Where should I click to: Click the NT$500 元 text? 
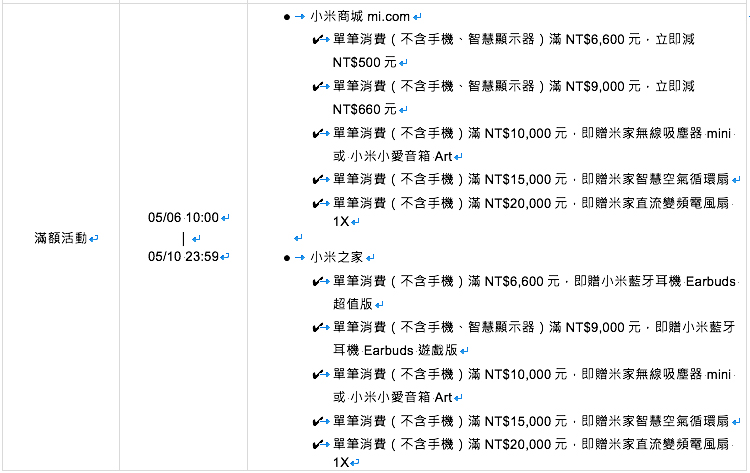click(364, 62)
